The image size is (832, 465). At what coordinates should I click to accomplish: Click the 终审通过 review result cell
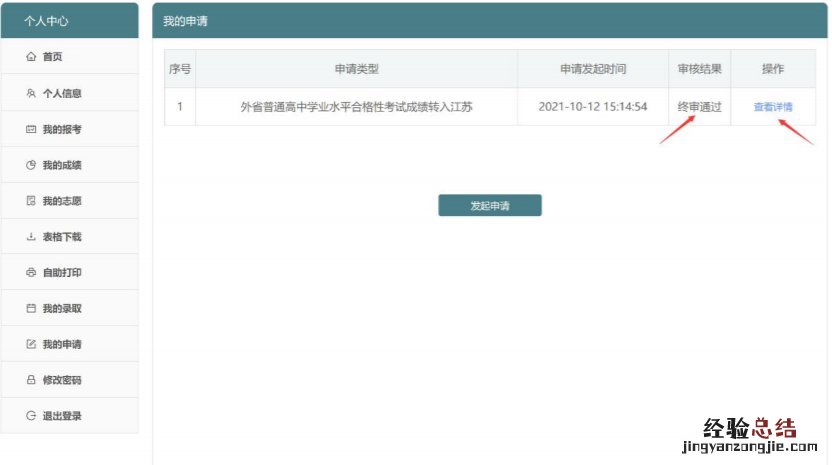point(699,107)
